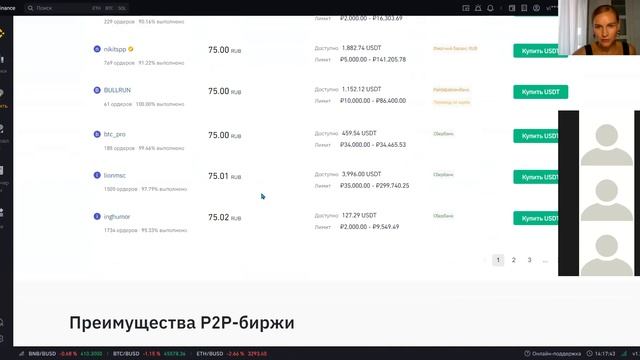Click the 75.02 RUB price of inghumor
The width and height of the screenshot is (640, 360).
(224, 217)
